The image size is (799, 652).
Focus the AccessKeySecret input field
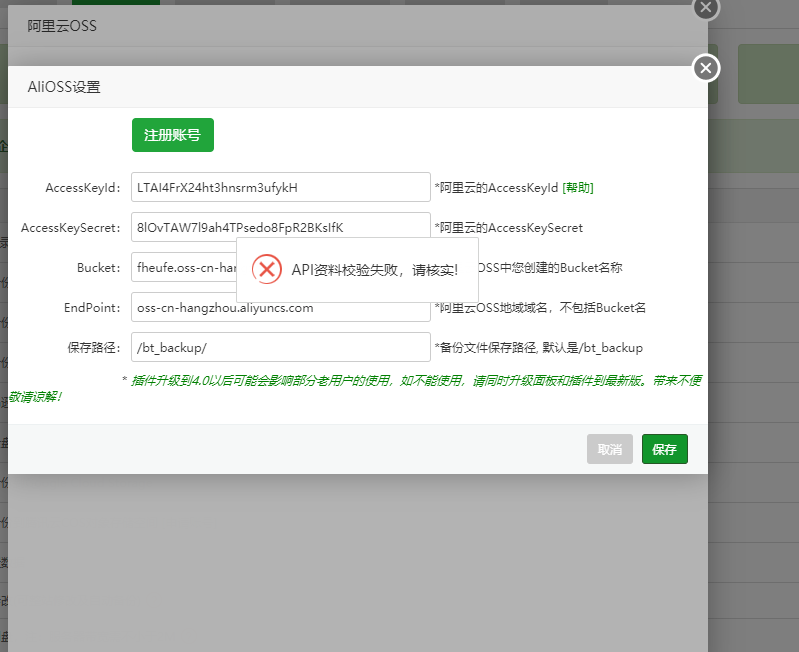click(x=280, y=227)
